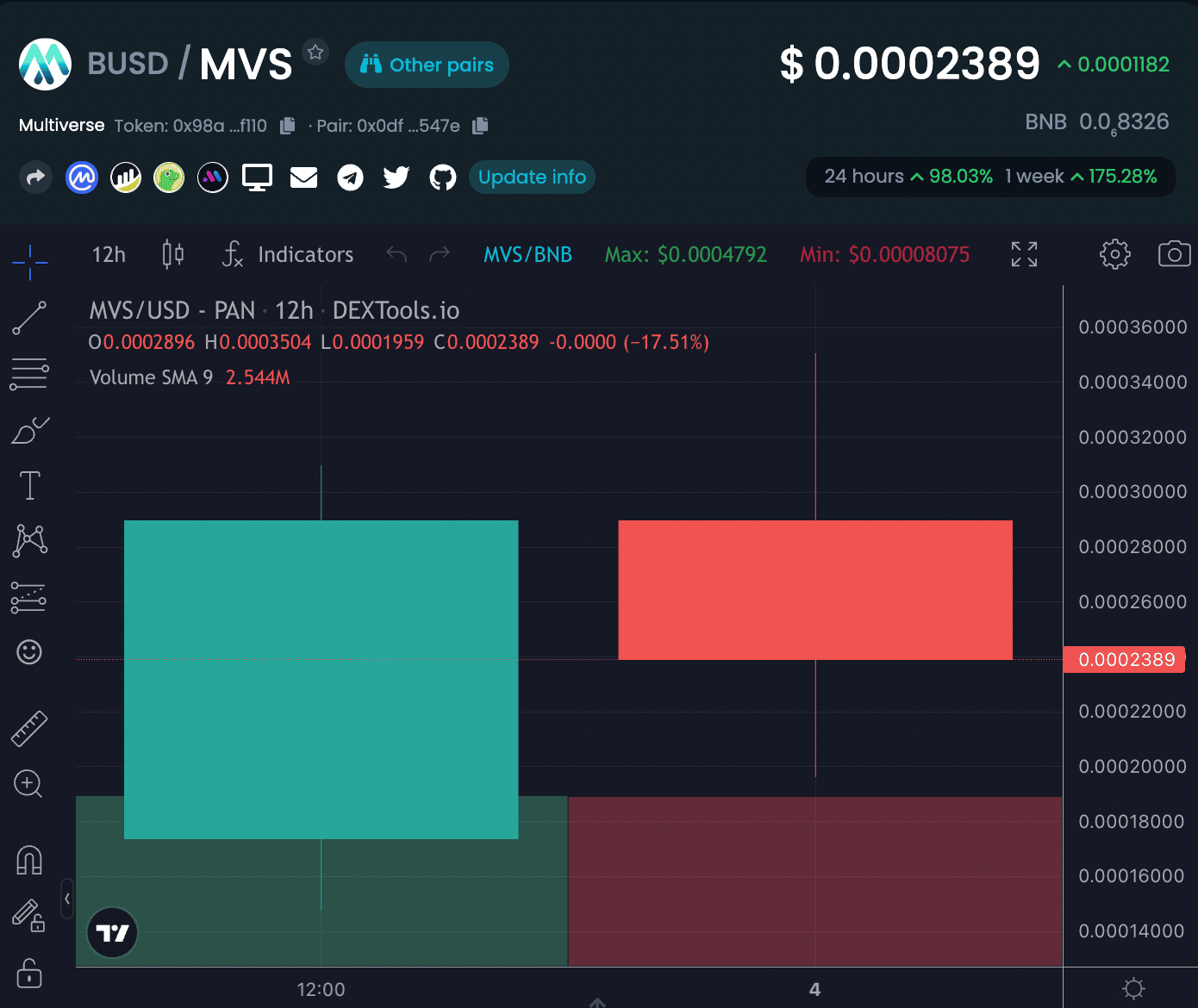Open the Other pairs list
This screenshot has height=1008, width=1198.
click(427, 65)
